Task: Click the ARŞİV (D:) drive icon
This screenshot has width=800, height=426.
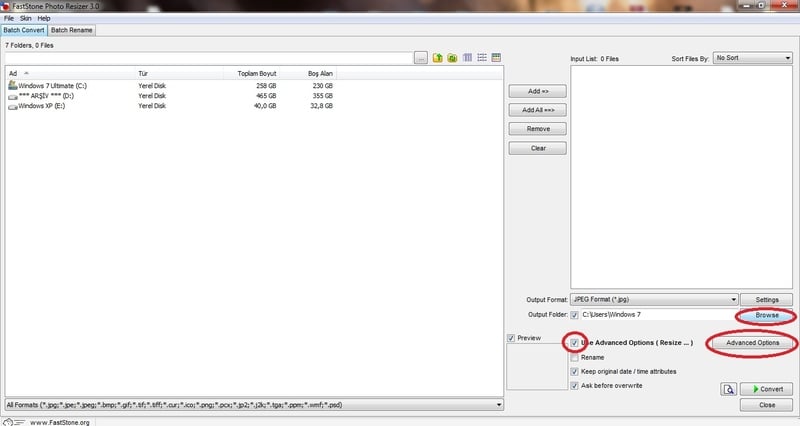Action: [12, 96]
